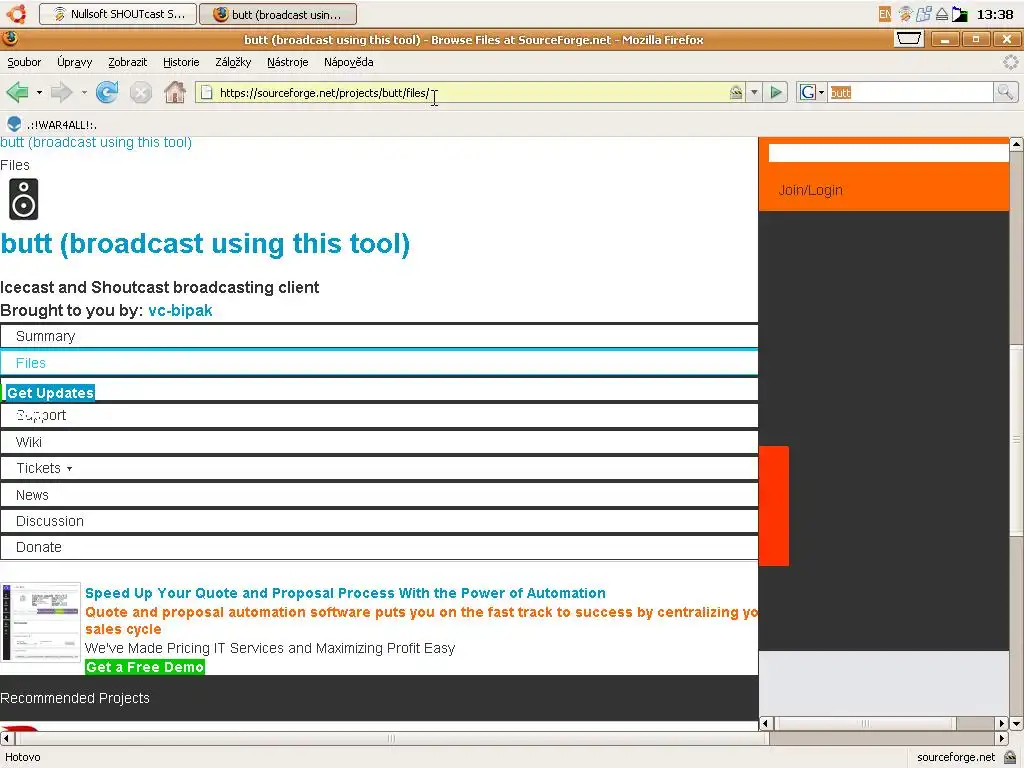The image size is (1024, 768).
Task: Click the eject tray icon in the top panel
Action: tap(942, 14)
